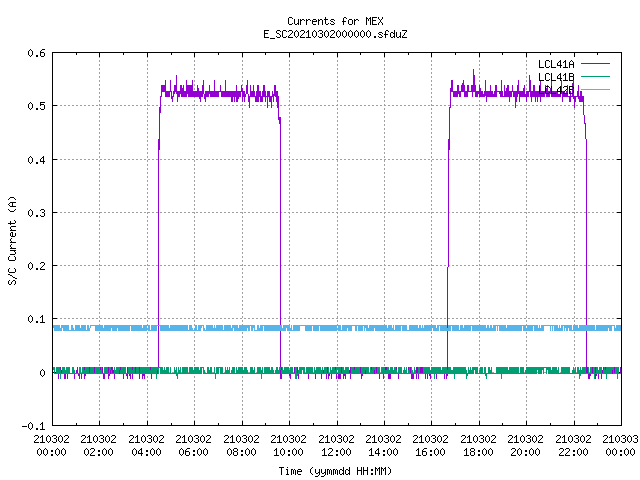Click the x-axis label 'Time (yymmdd HH:MM)'
The image size is (640, 480).
(335, 471)
